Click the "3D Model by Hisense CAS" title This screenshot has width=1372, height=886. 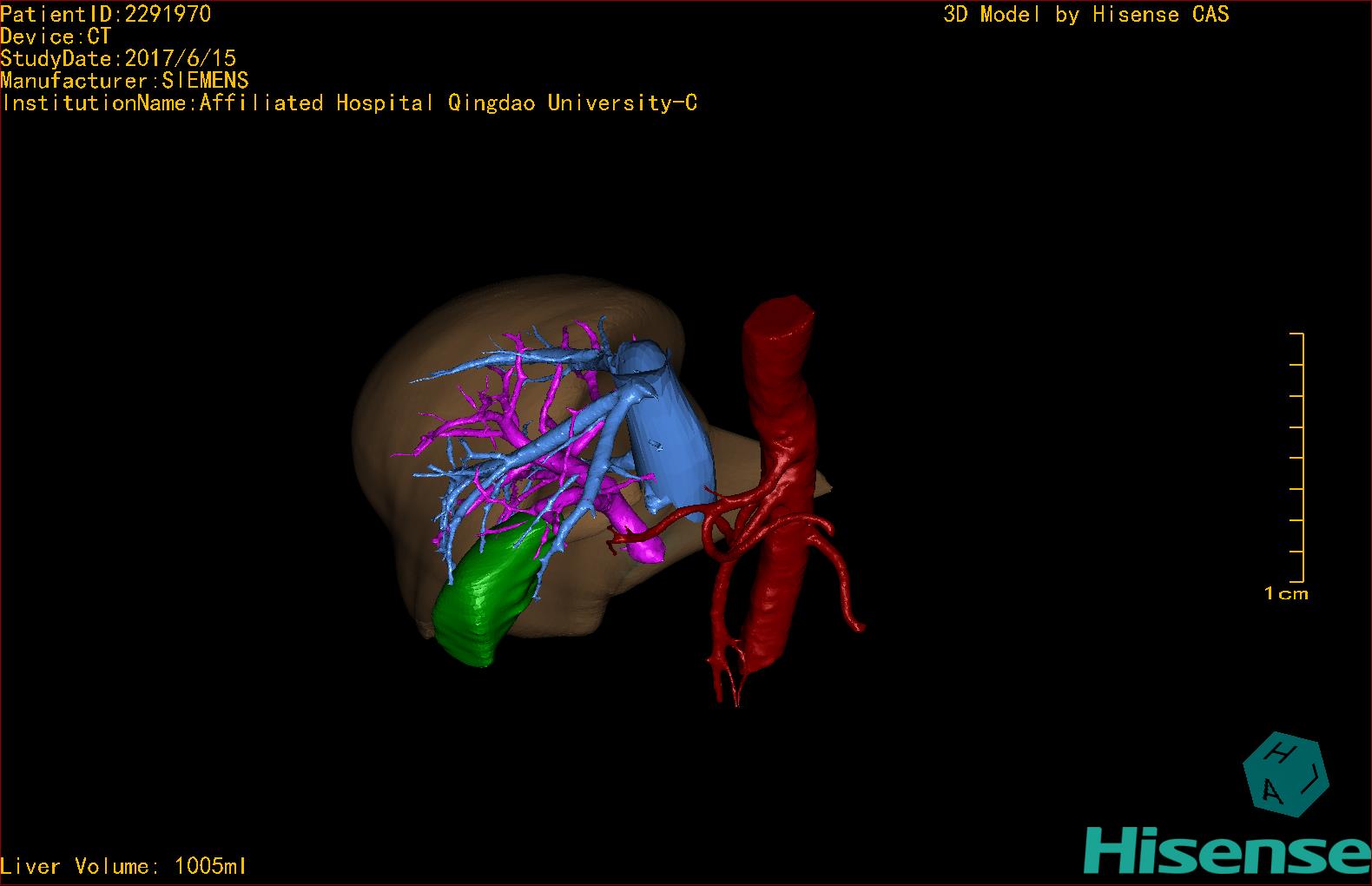click(x=1085, y=15)
